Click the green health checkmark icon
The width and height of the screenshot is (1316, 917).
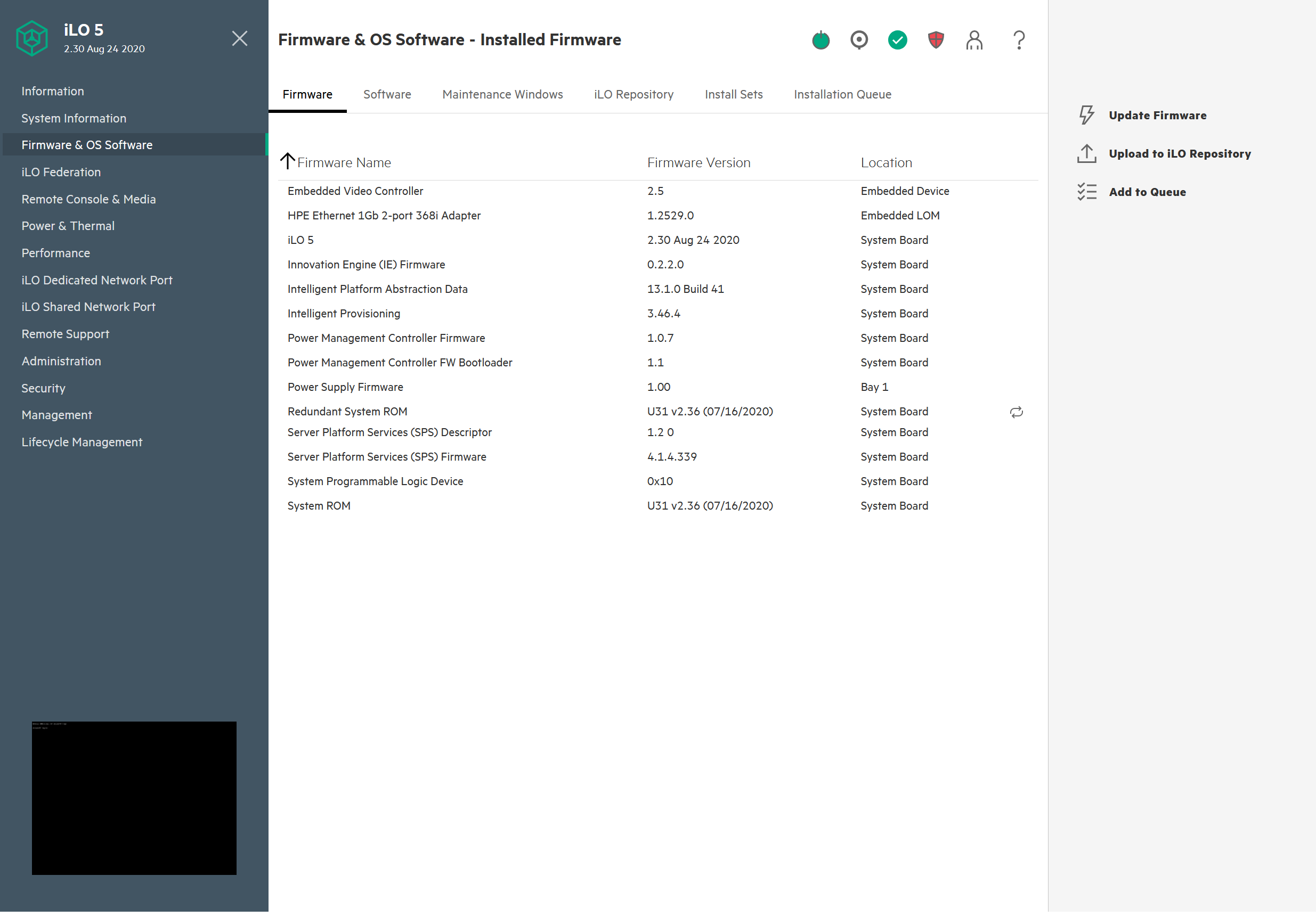tap(897, 40)
